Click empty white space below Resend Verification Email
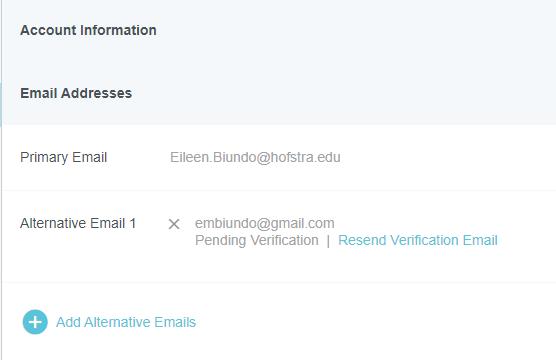This screenshot has height=360, width=556. coord(418,264)
